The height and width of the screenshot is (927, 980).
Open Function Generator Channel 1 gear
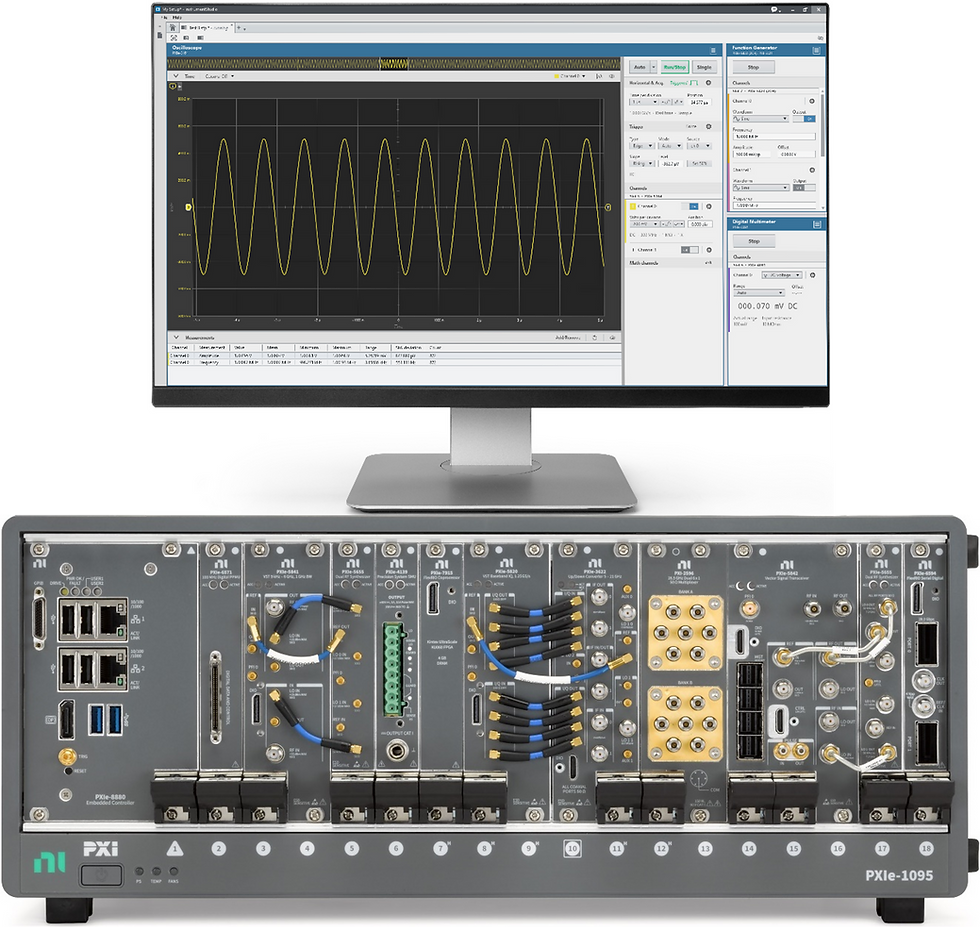(x=812, y=170)
